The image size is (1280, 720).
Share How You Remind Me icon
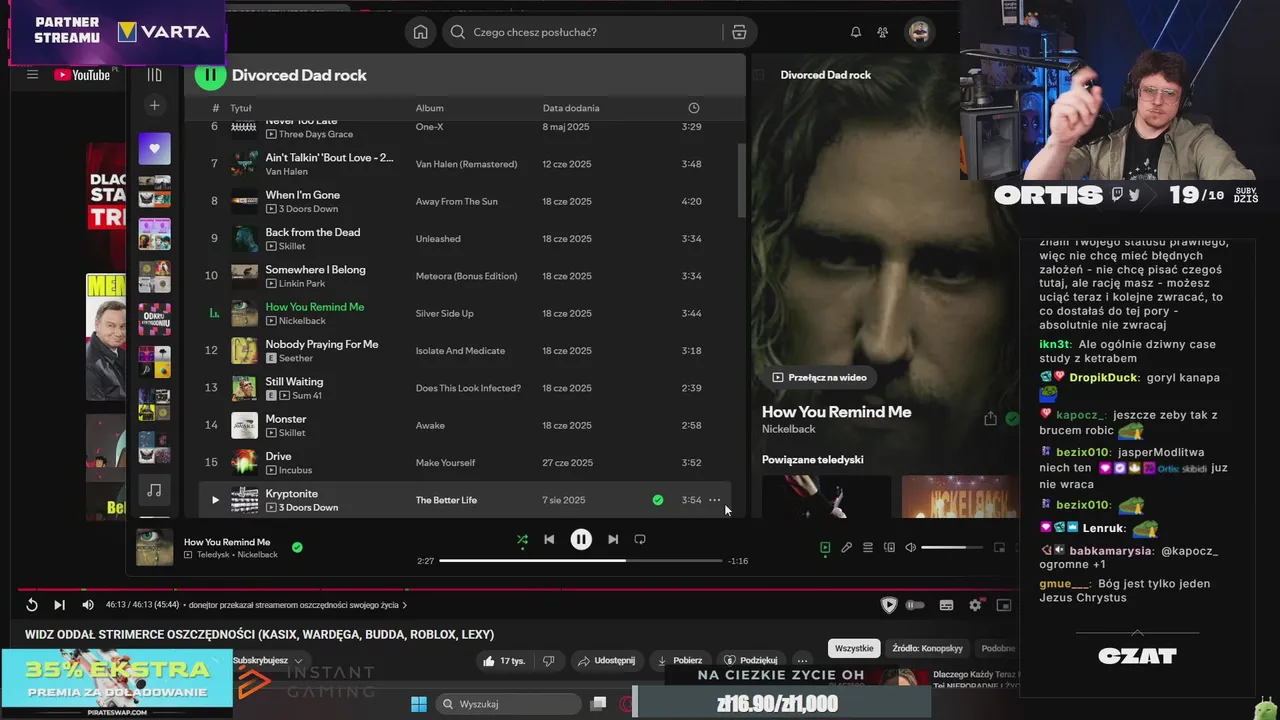tap(990, 419)
